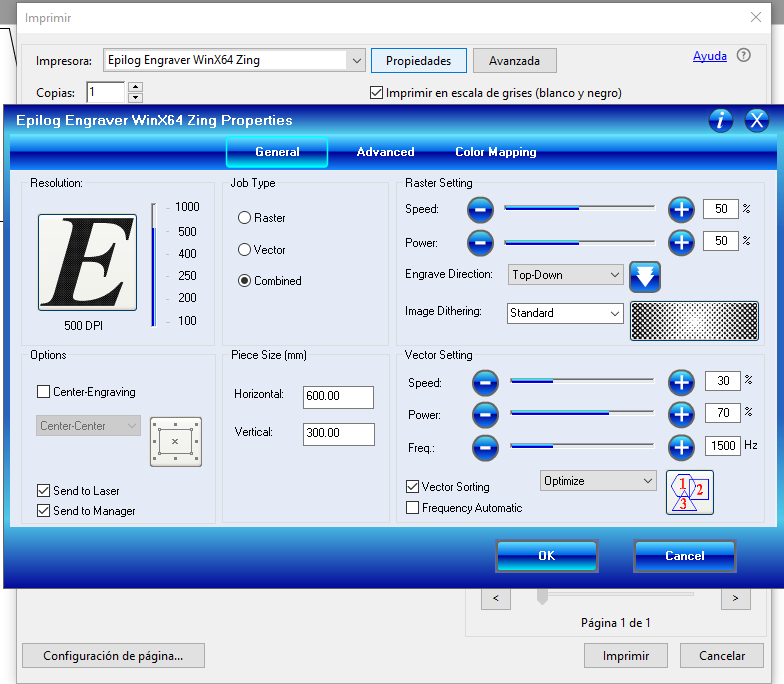Click the resolution E preview image
Screen dimensions: 784x684
[x=88, y=262]
